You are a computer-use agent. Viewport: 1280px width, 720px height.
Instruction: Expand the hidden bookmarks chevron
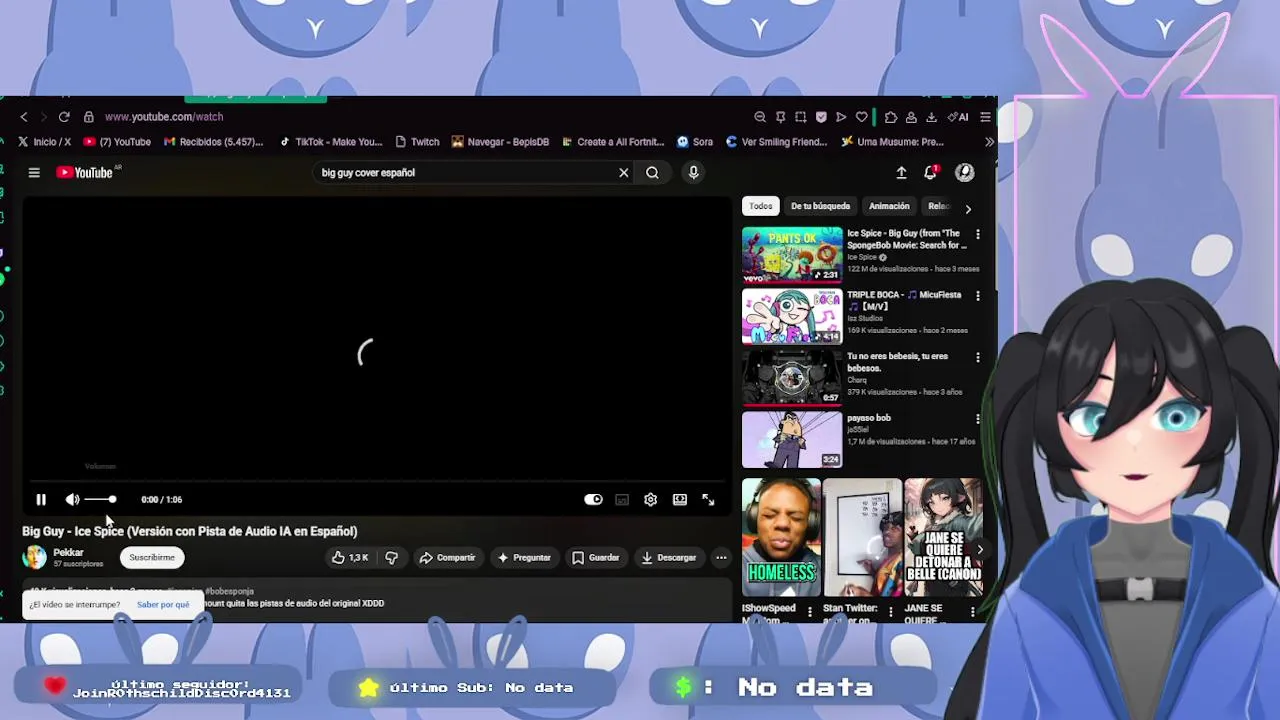(x=990, y=142)
